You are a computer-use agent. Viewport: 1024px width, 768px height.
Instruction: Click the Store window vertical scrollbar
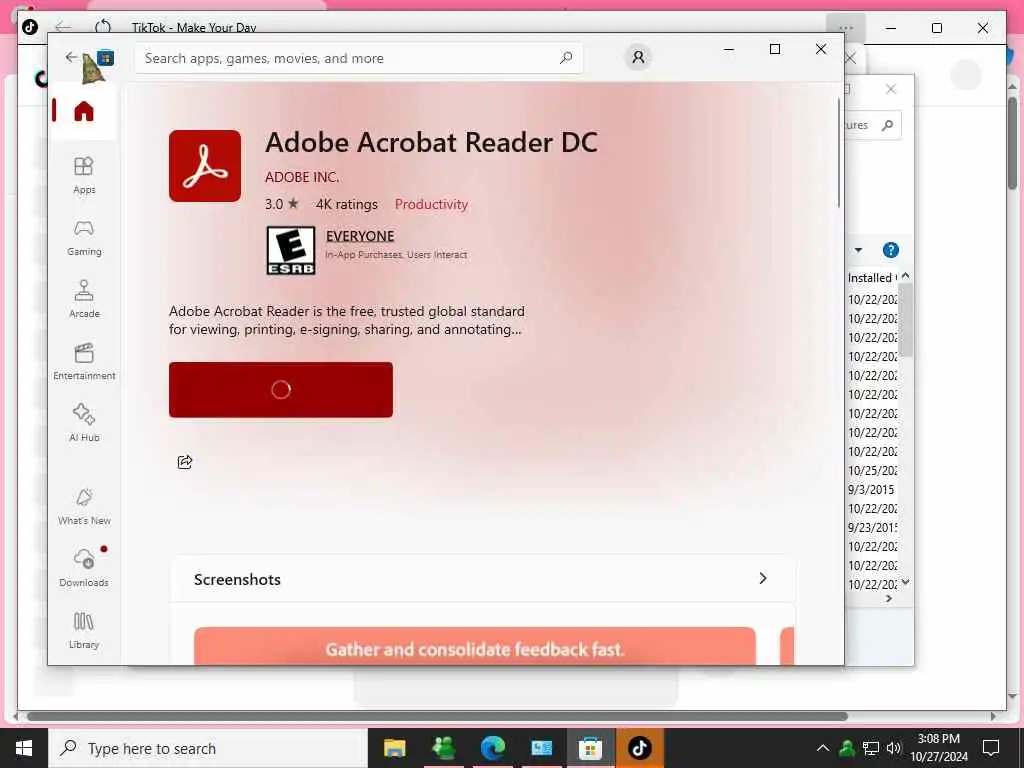click(839, 153)
